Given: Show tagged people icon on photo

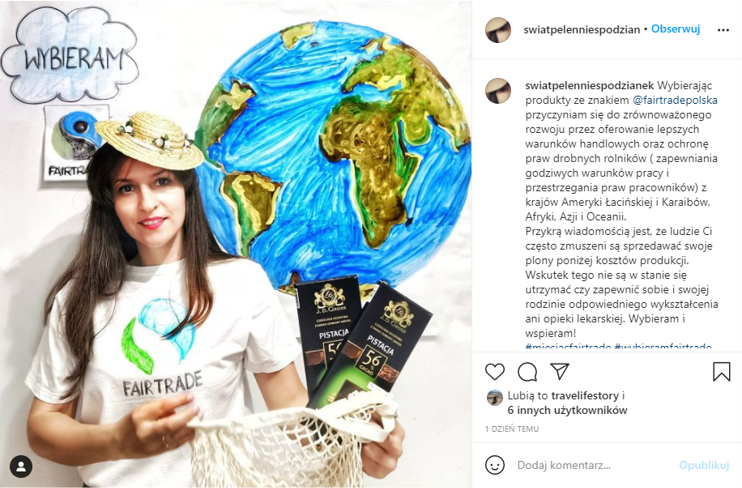Looking at the screenshot, I should point(21,467).
